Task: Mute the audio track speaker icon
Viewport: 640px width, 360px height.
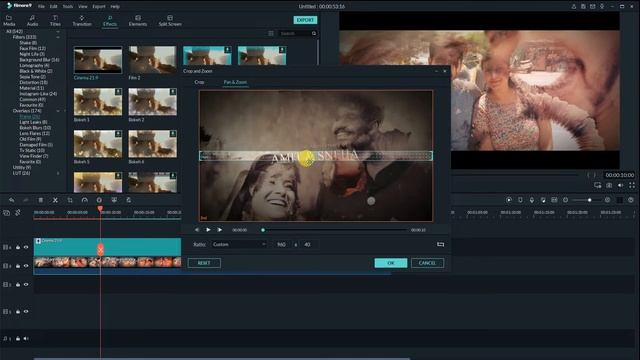Action: [26, 338]
